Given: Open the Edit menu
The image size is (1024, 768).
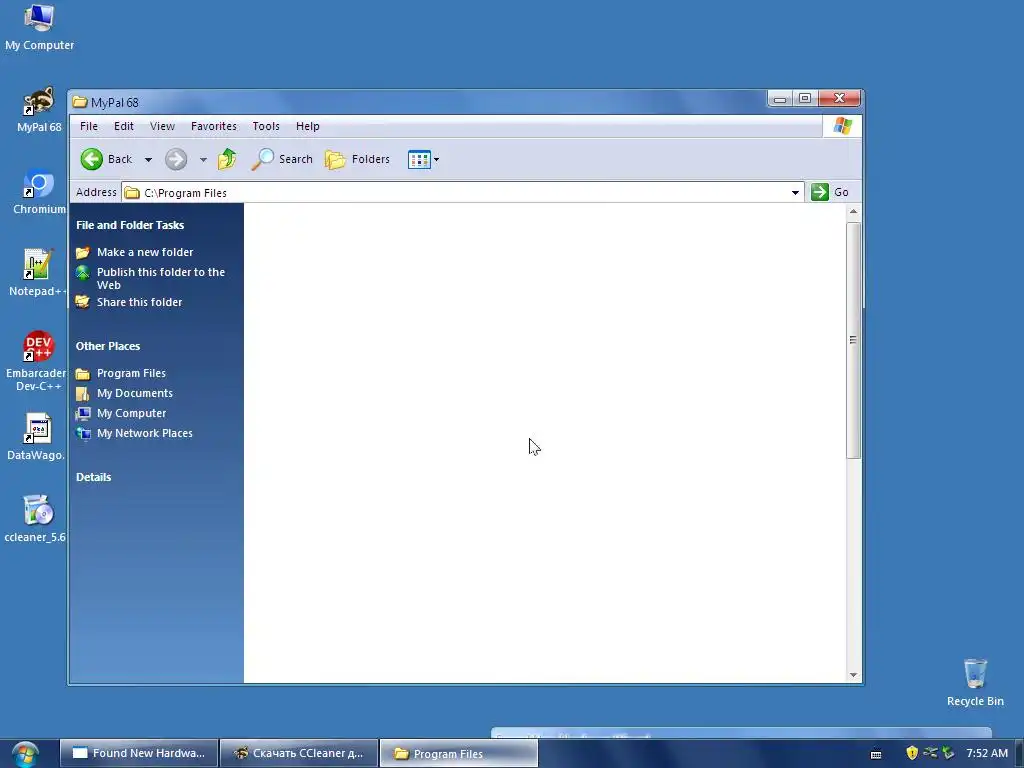Looking at the screenshot, I should click(123, 126).
